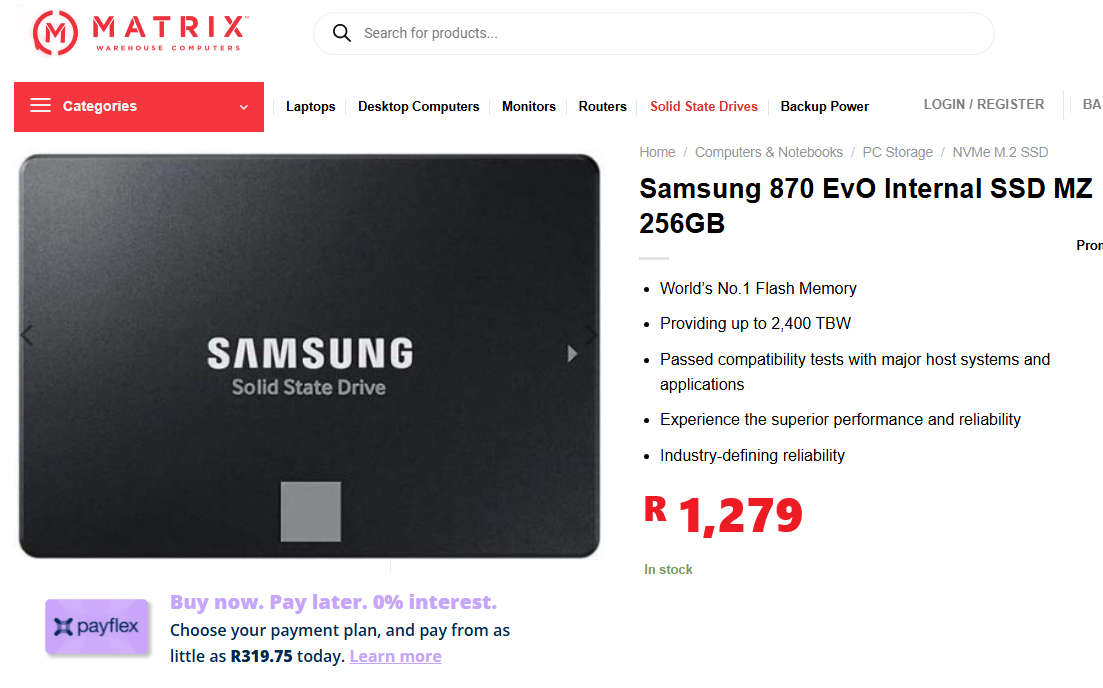1103x688 pixels.
Task: Click inside the product search input field
Action: point(650,33)
